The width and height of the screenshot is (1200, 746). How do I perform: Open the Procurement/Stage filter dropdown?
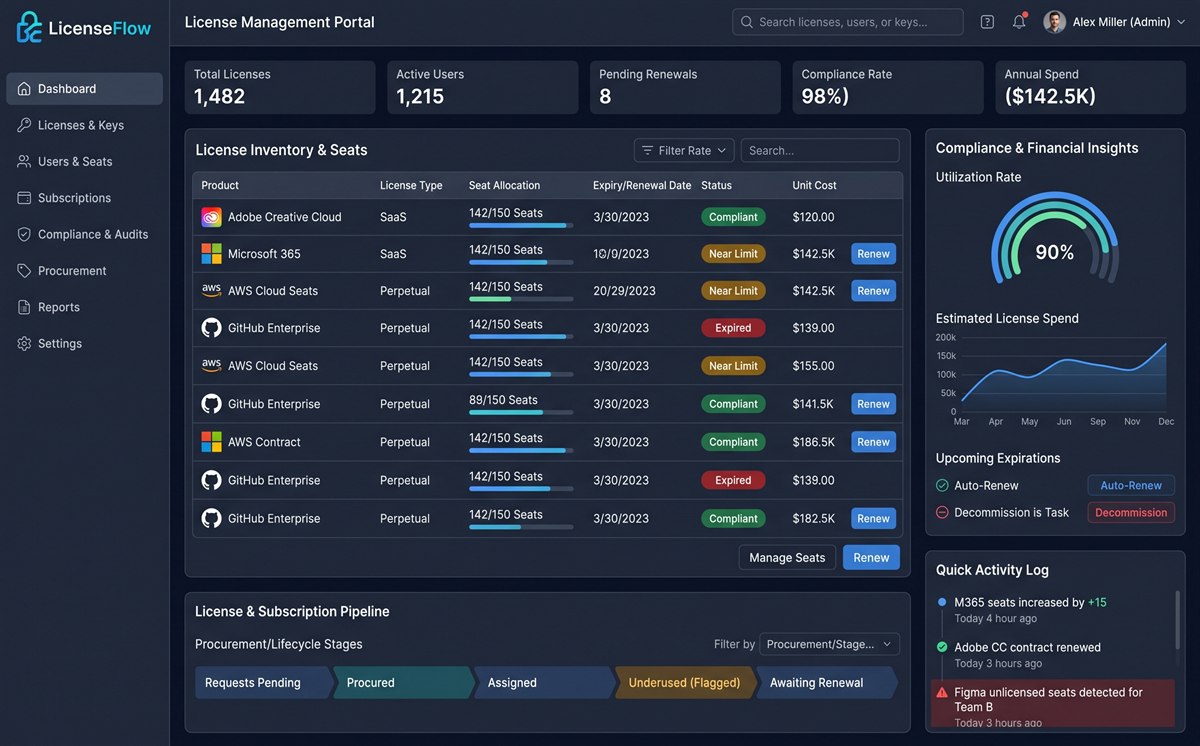pos(830,644)
